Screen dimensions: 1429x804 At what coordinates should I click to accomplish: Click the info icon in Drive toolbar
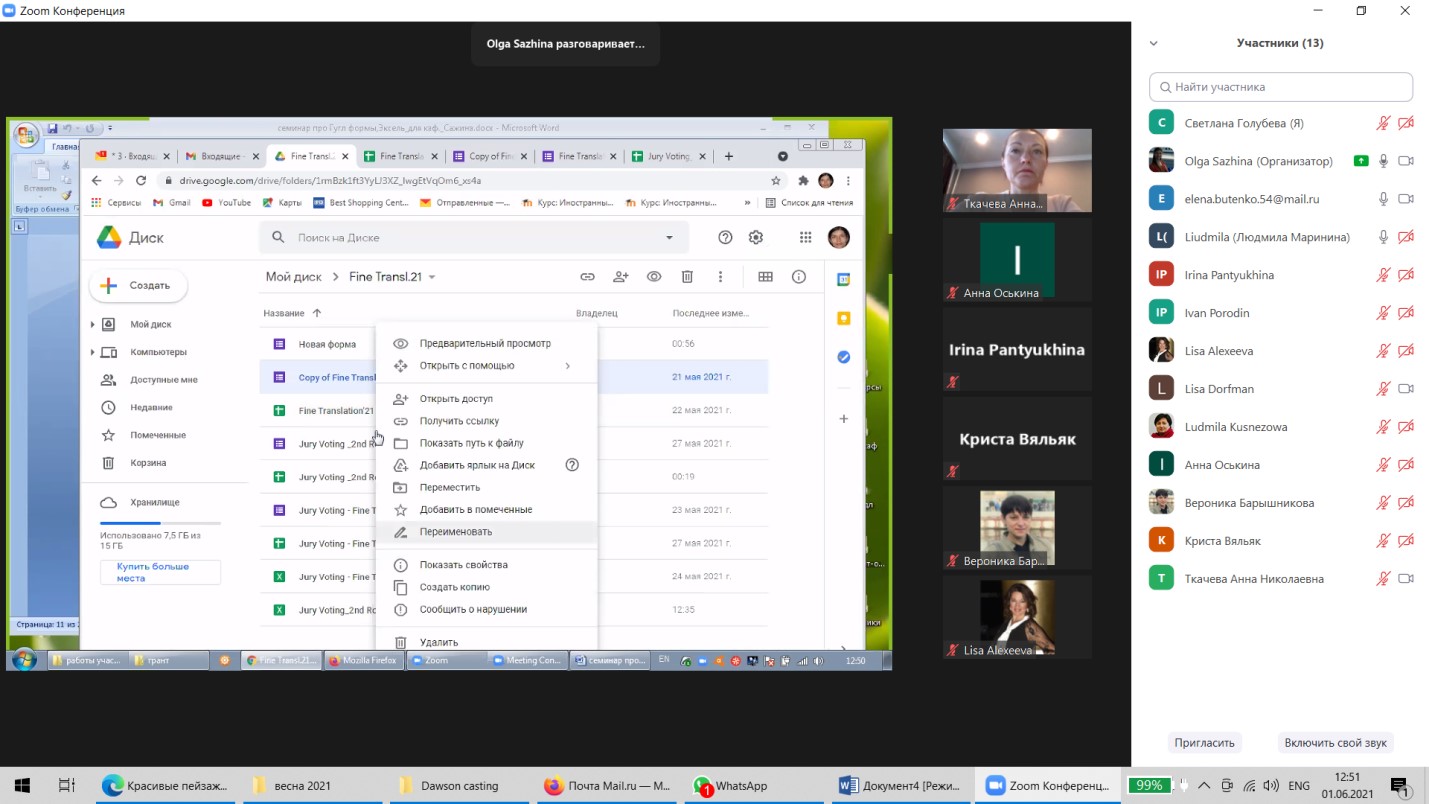click(799, 277)
